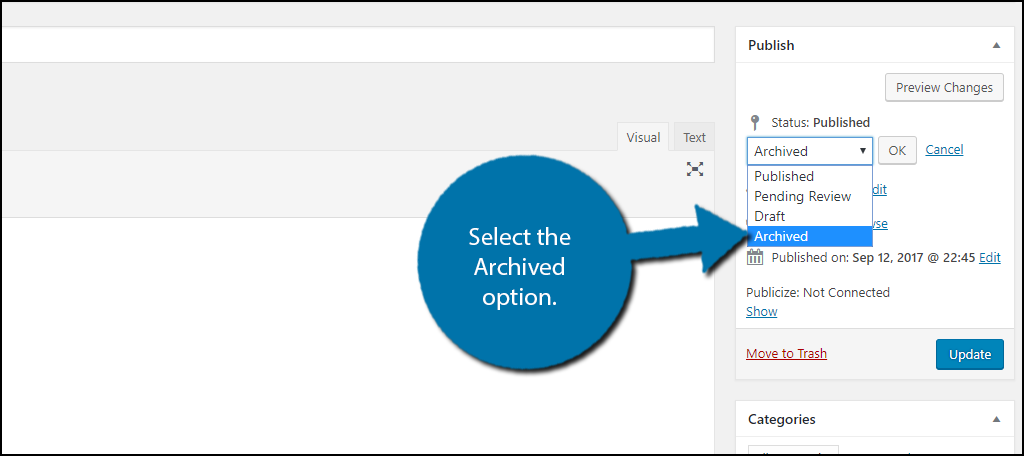Click the calendar icon beside Published on
The width and height of the screenshot is (1024, 456).
tap(755, 257)
